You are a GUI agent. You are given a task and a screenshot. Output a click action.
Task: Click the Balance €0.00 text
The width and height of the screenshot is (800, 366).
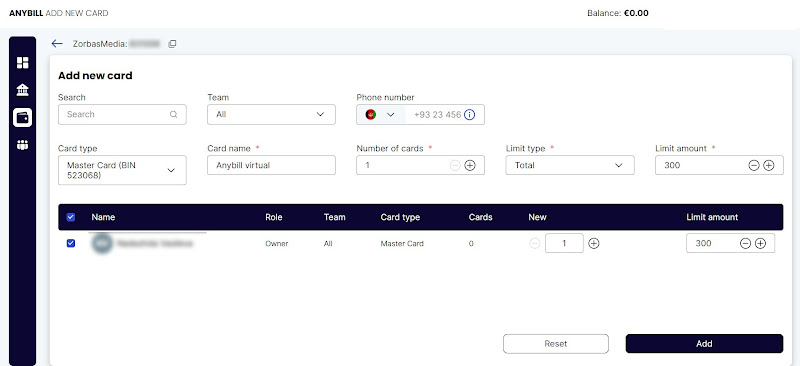coord(618,13)
